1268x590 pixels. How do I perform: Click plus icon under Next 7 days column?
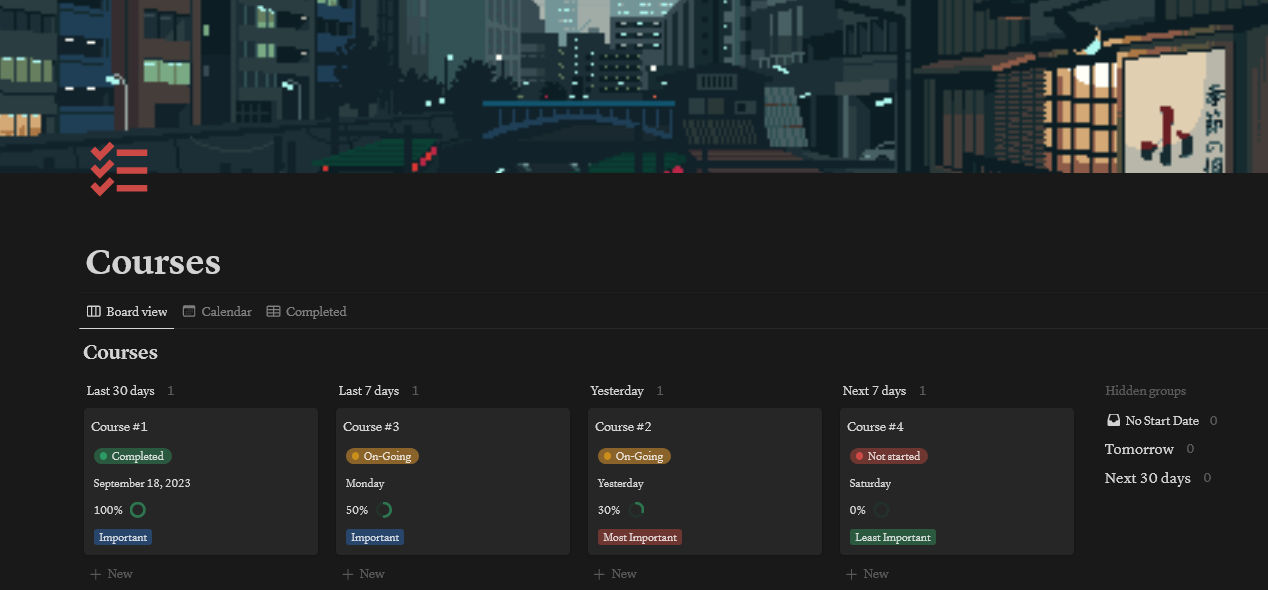(x=852, y=574)
